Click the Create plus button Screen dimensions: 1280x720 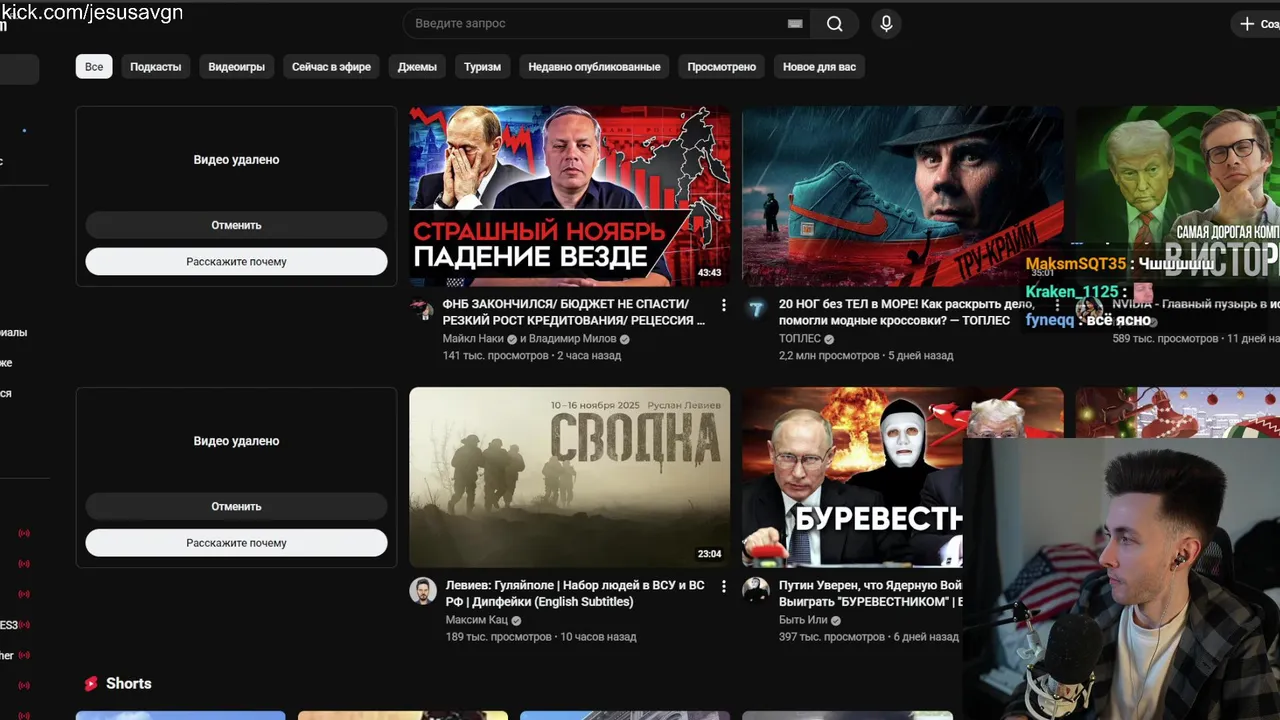[x=1257, y=24]
